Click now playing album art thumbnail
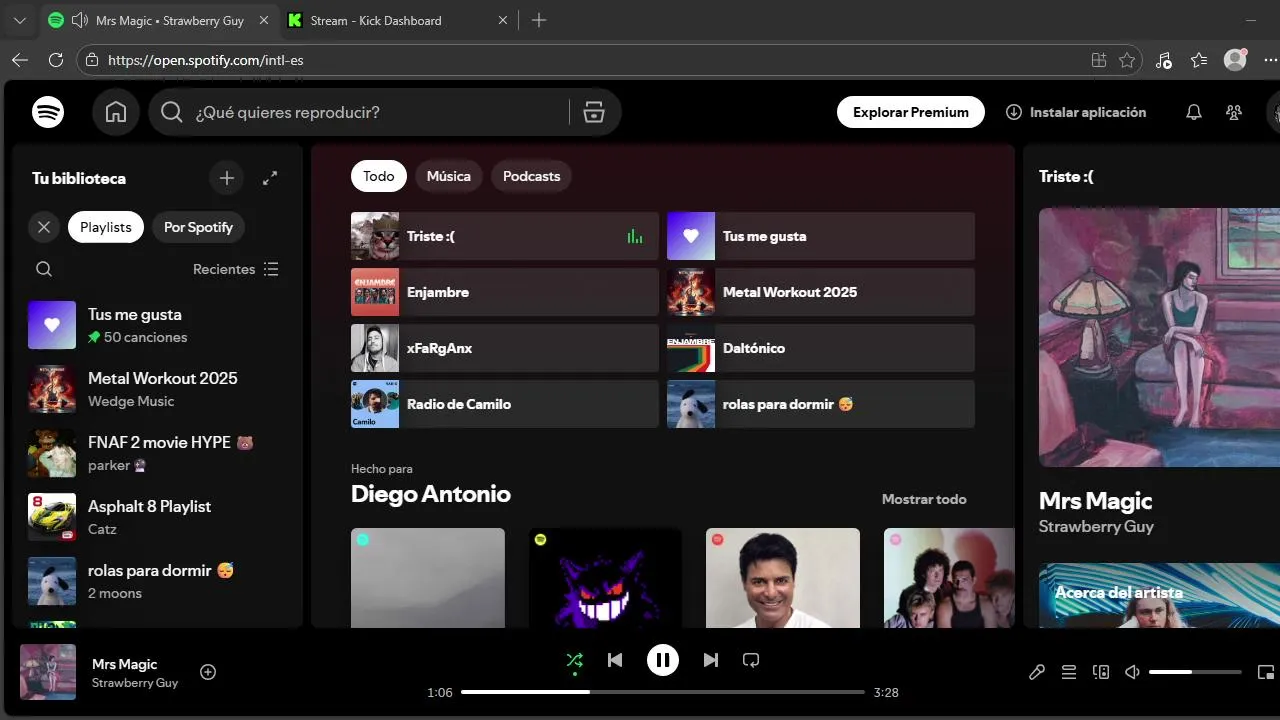The height and width of the screenshot is (720, 1280). click(x=48, y=672)
